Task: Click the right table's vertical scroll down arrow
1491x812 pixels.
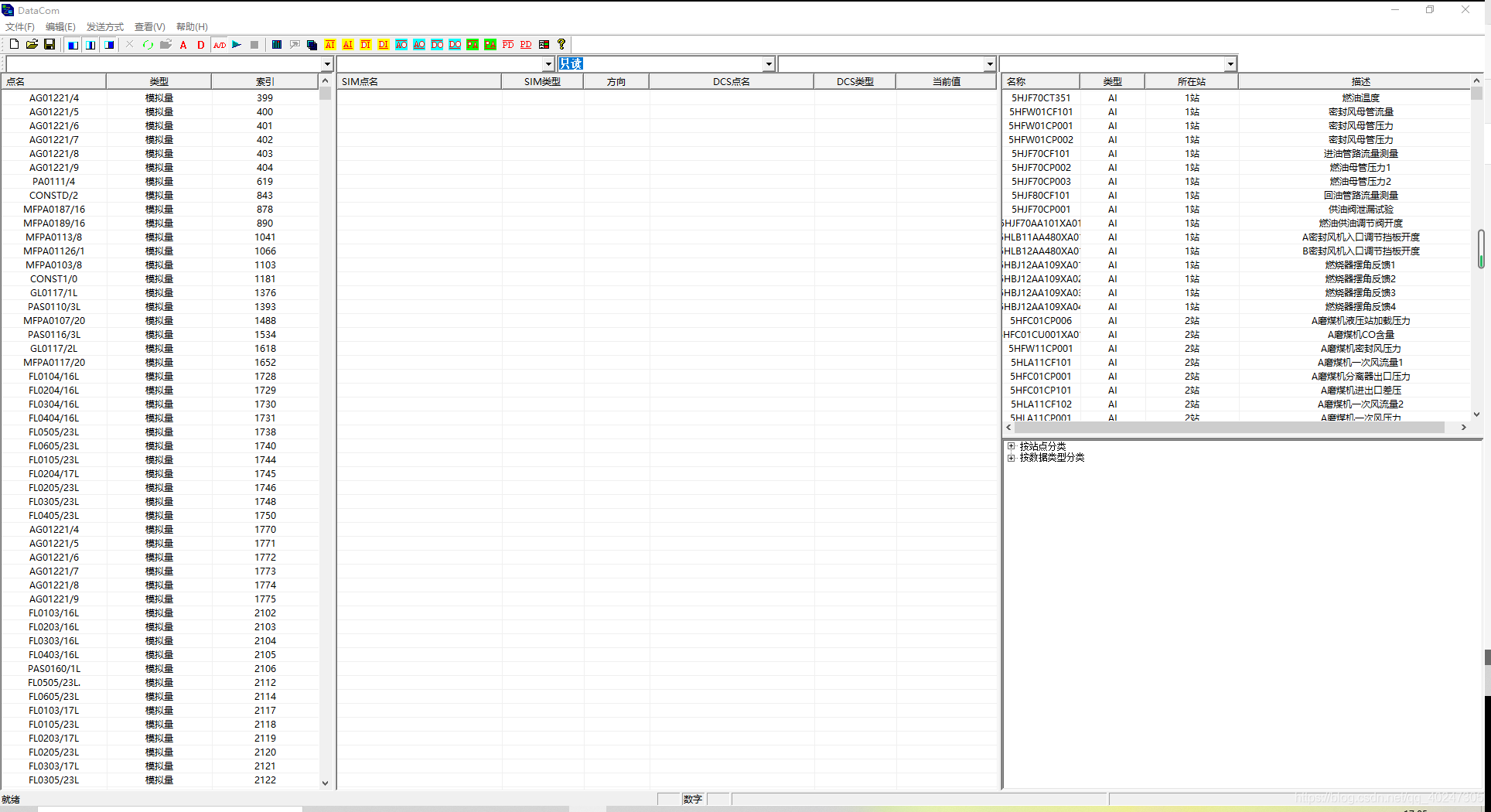Action: (1476, 415)
